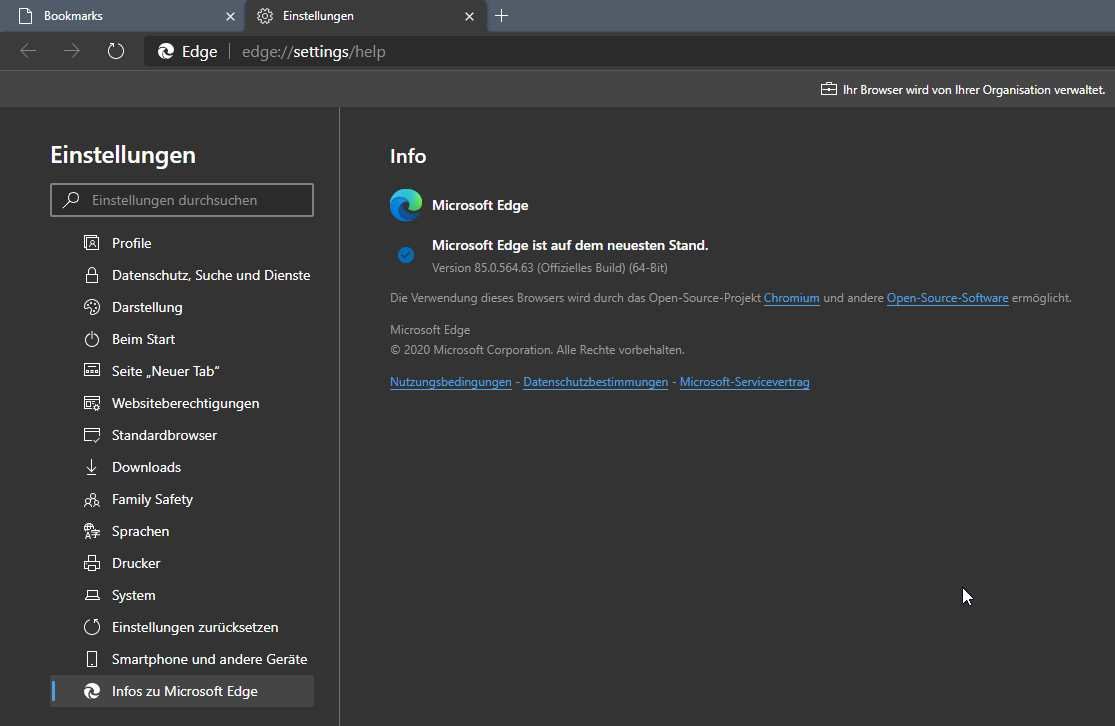The width and height of the screenshot is (1115, 726).
Task: Focus the Einstellungen durchsuchen search field
Action: click(182, 200)
